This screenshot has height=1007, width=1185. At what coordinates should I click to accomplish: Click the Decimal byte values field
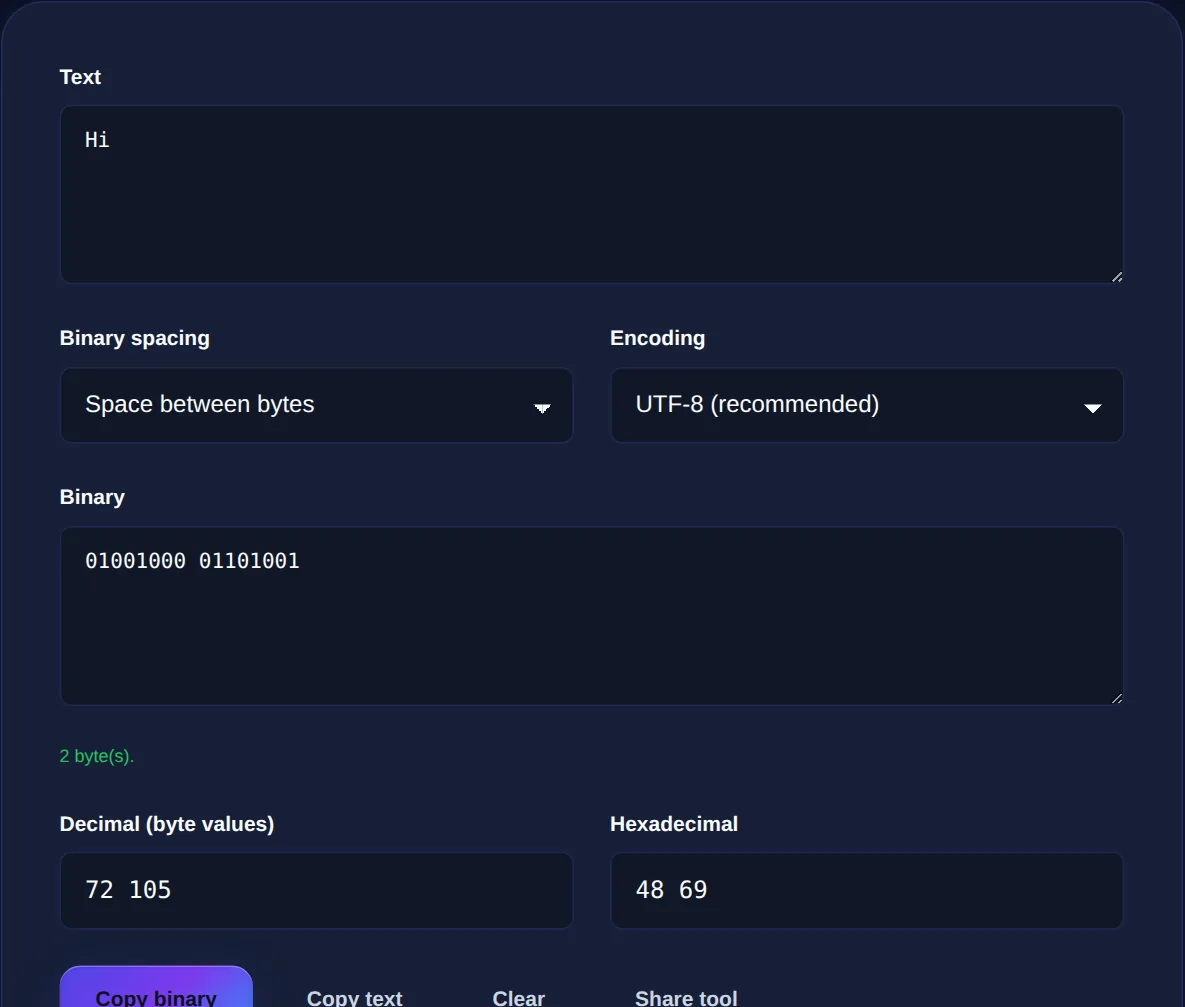coord(317,891)
